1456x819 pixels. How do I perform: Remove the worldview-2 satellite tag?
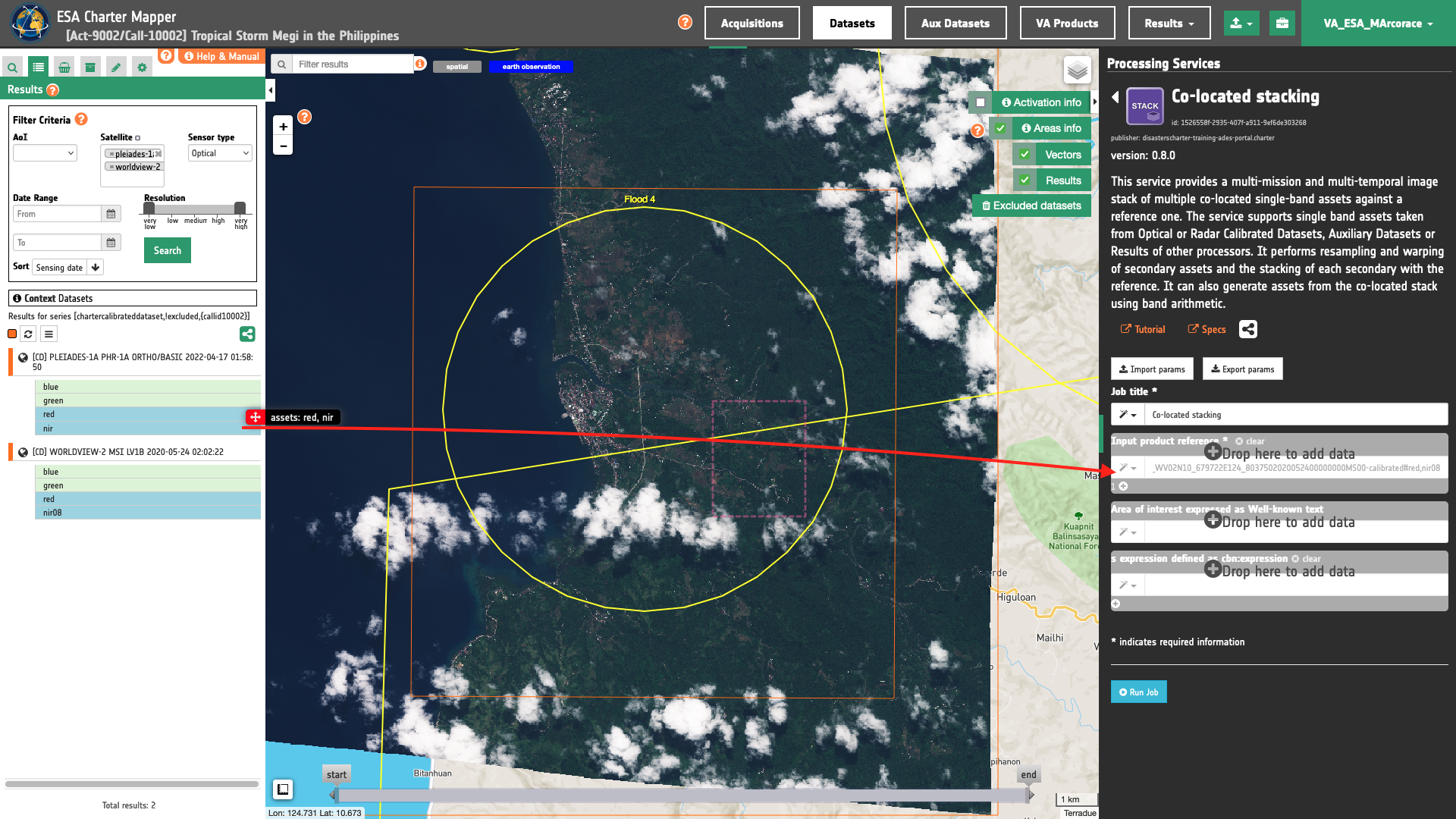pyautogui.click(x=111, y=167)
